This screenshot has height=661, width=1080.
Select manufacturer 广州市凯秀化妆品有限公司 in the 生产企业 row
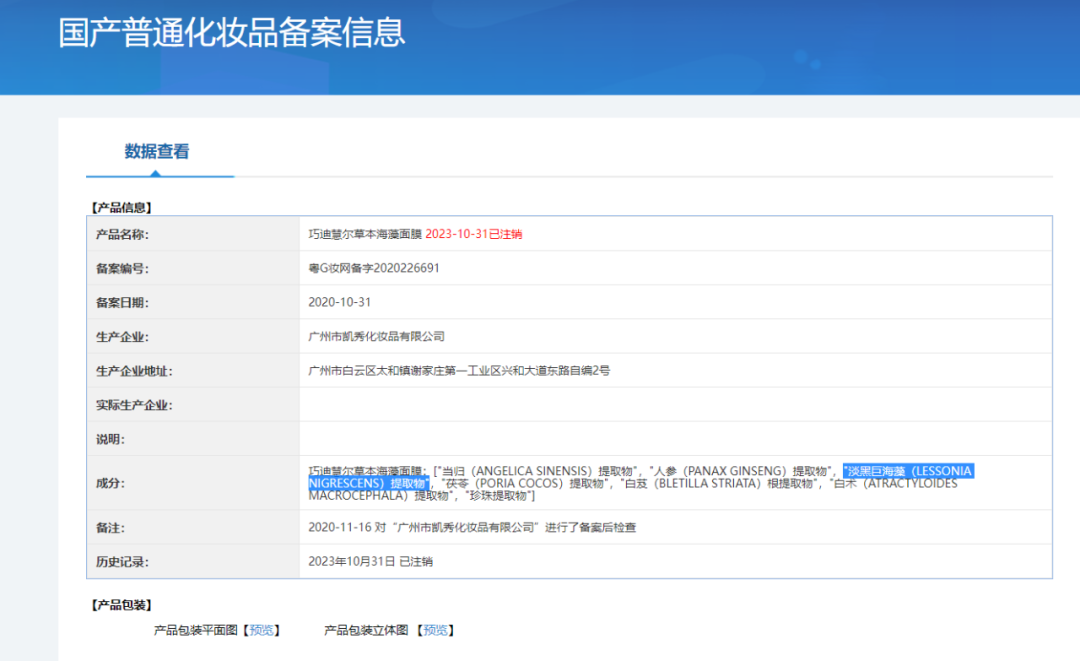pyautogui.click(x=377, y=337)
